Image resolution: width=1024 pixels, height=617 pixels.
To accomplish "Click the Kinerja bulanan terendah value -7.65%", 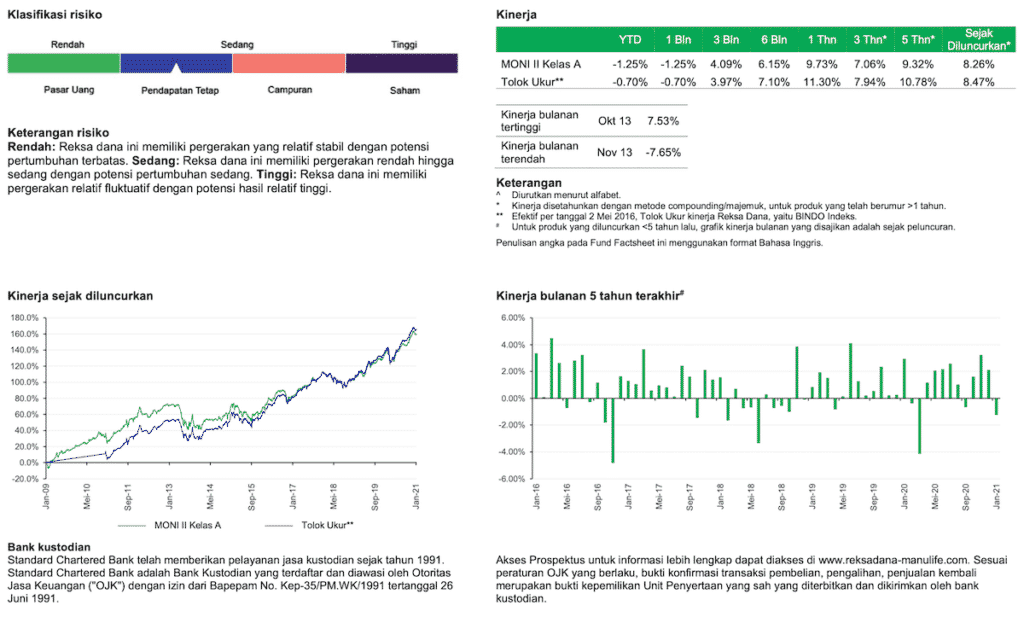I will coord(661,152).
